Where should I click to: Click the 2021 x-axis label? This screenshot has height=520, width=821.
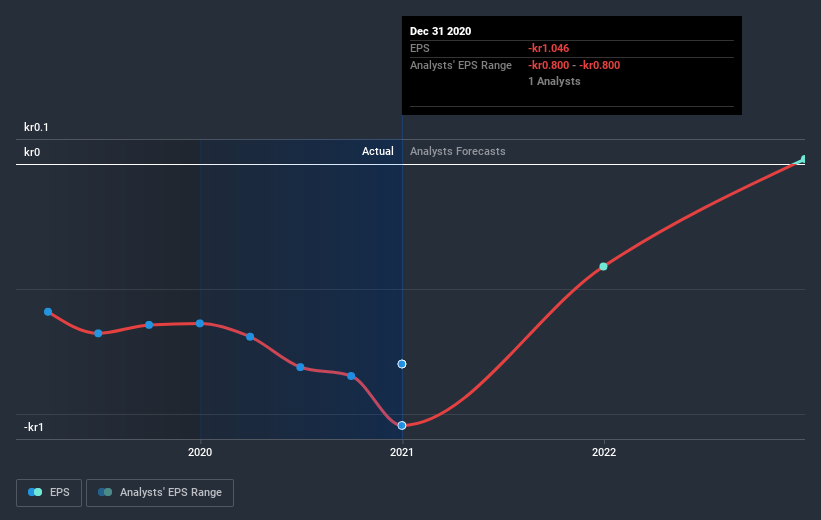coord(402,452)
